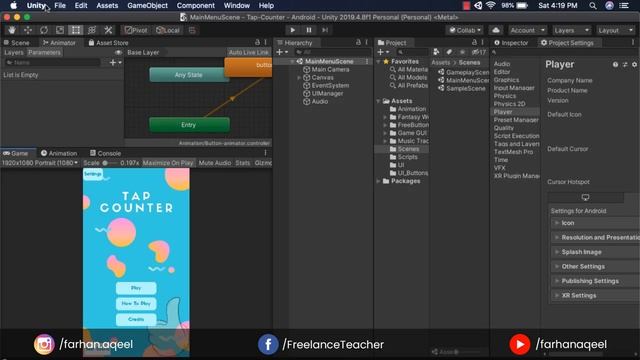The image size is (640, 360).
Task: Toggle Auto Live Link
Action: point(249,53)
